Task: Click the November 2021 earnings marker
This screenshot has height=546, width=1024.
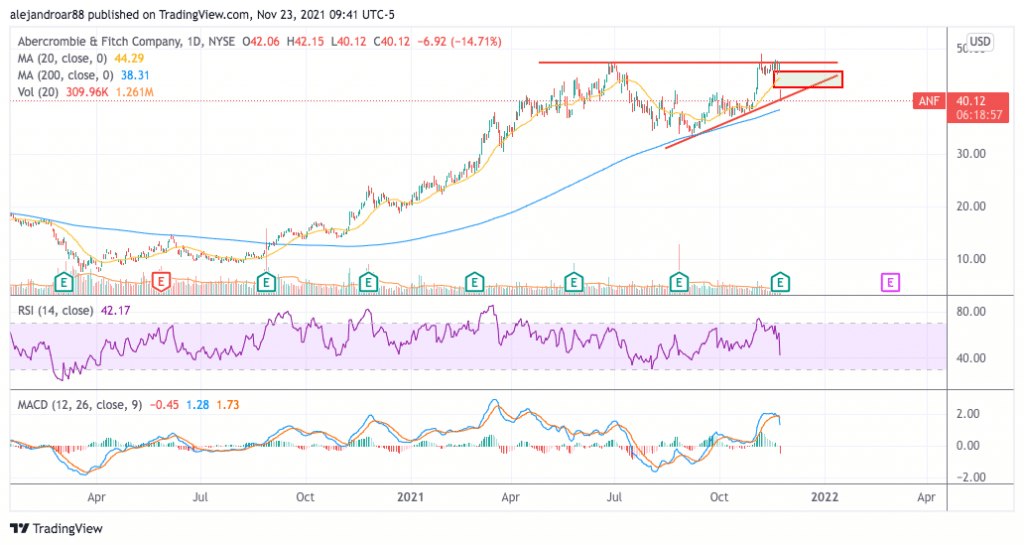Action: point(780,282)
